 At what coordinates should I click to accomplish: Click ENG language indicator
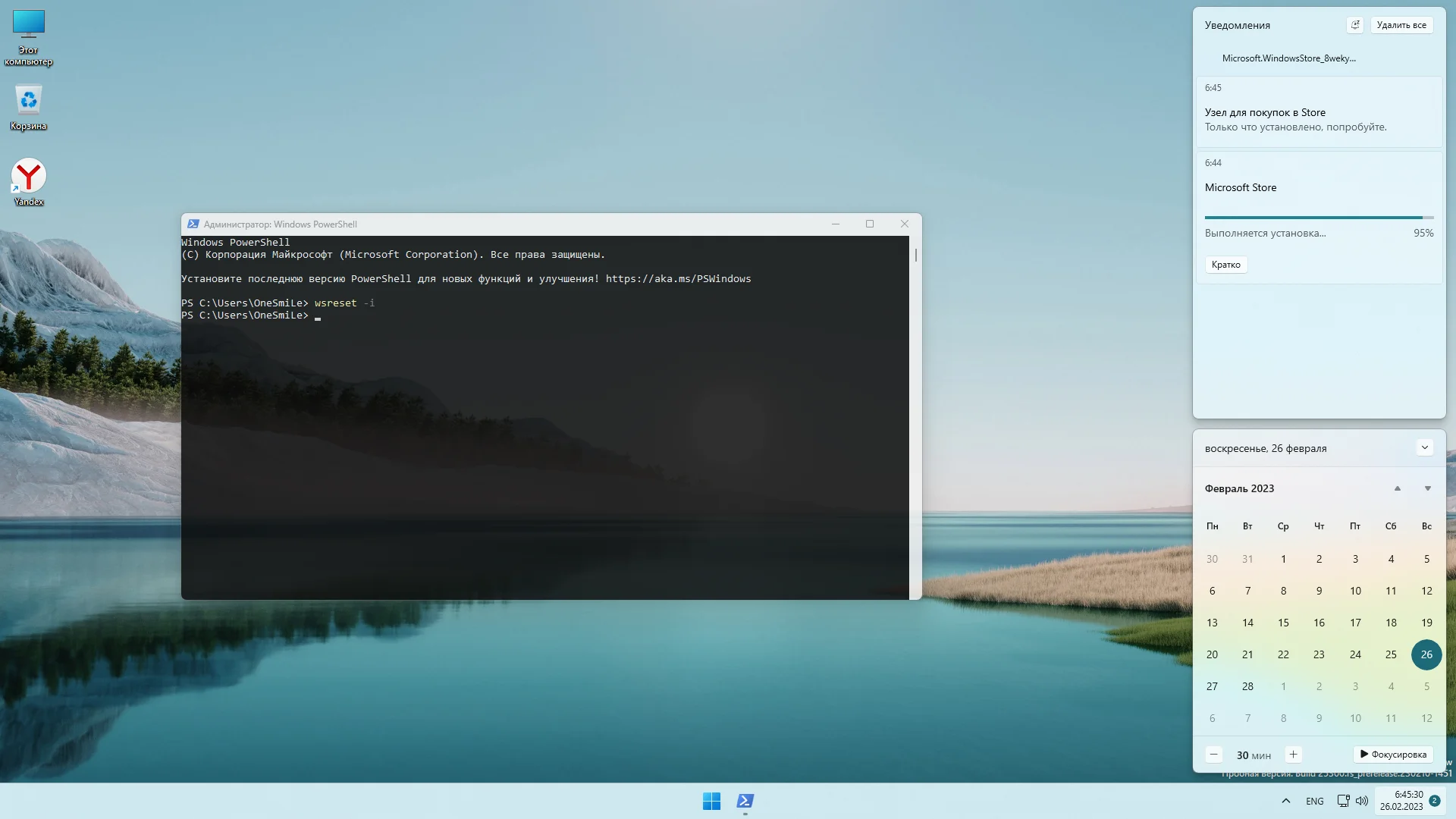point(1314,802)
